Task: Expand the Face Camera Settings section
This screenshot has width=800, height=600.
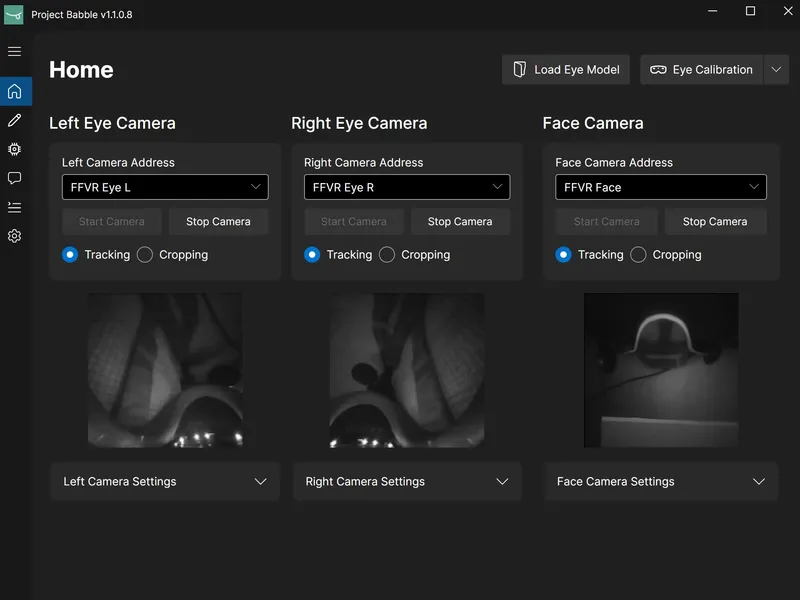Action: pyautogui.click(x=660, y=481)
